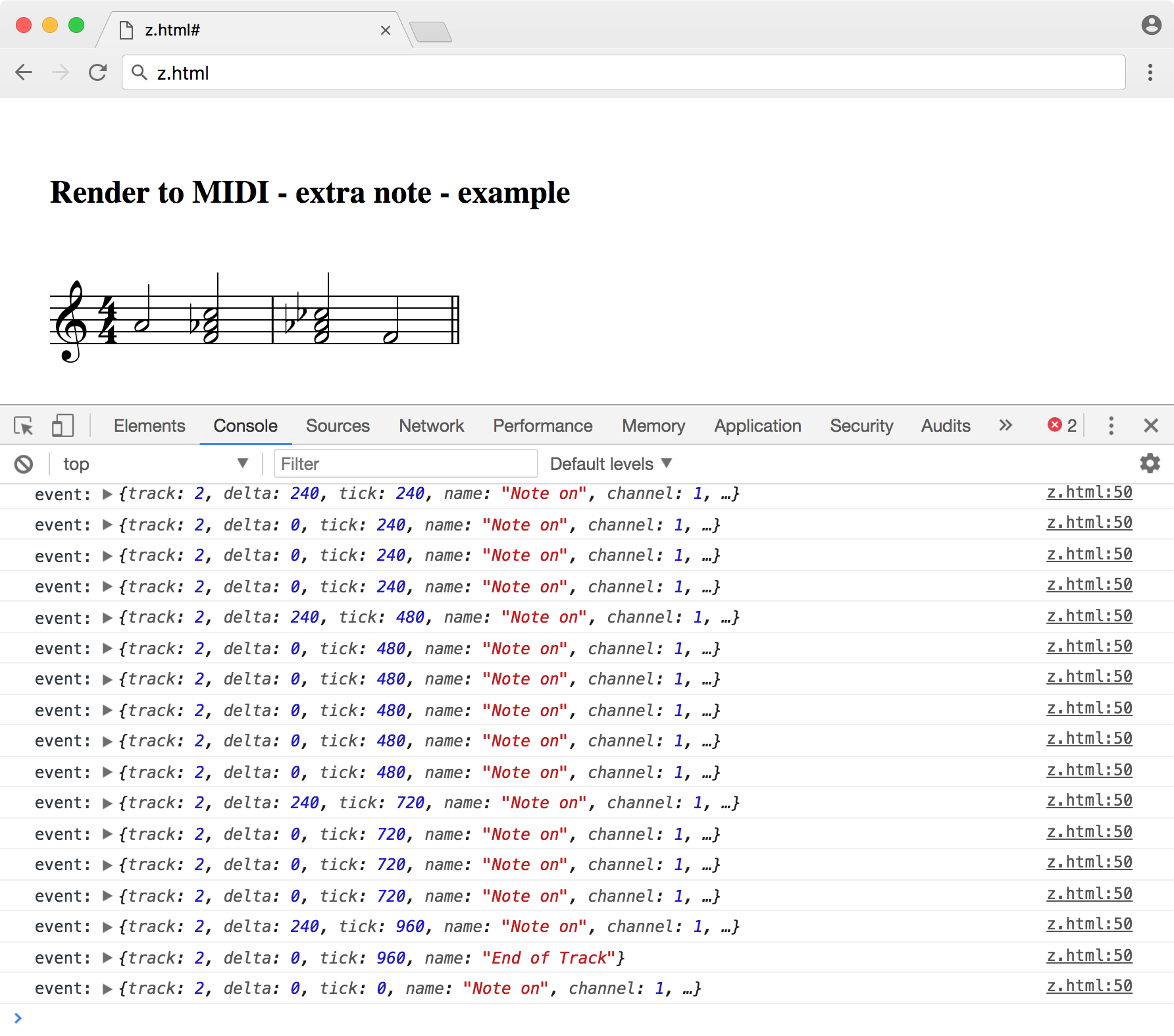
Task: Reload the z.html page
Action: (x=97, y=72)
